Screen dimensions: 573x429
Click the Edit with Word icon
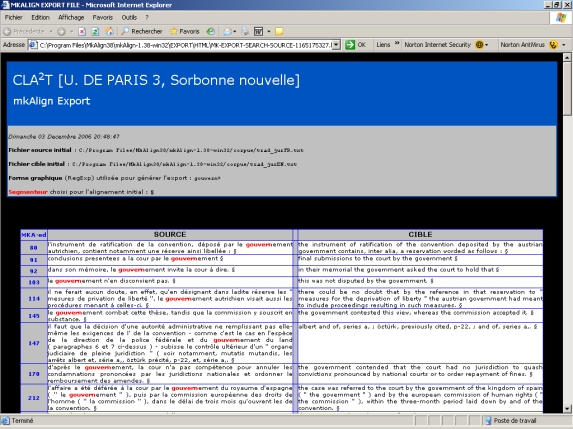258,31
